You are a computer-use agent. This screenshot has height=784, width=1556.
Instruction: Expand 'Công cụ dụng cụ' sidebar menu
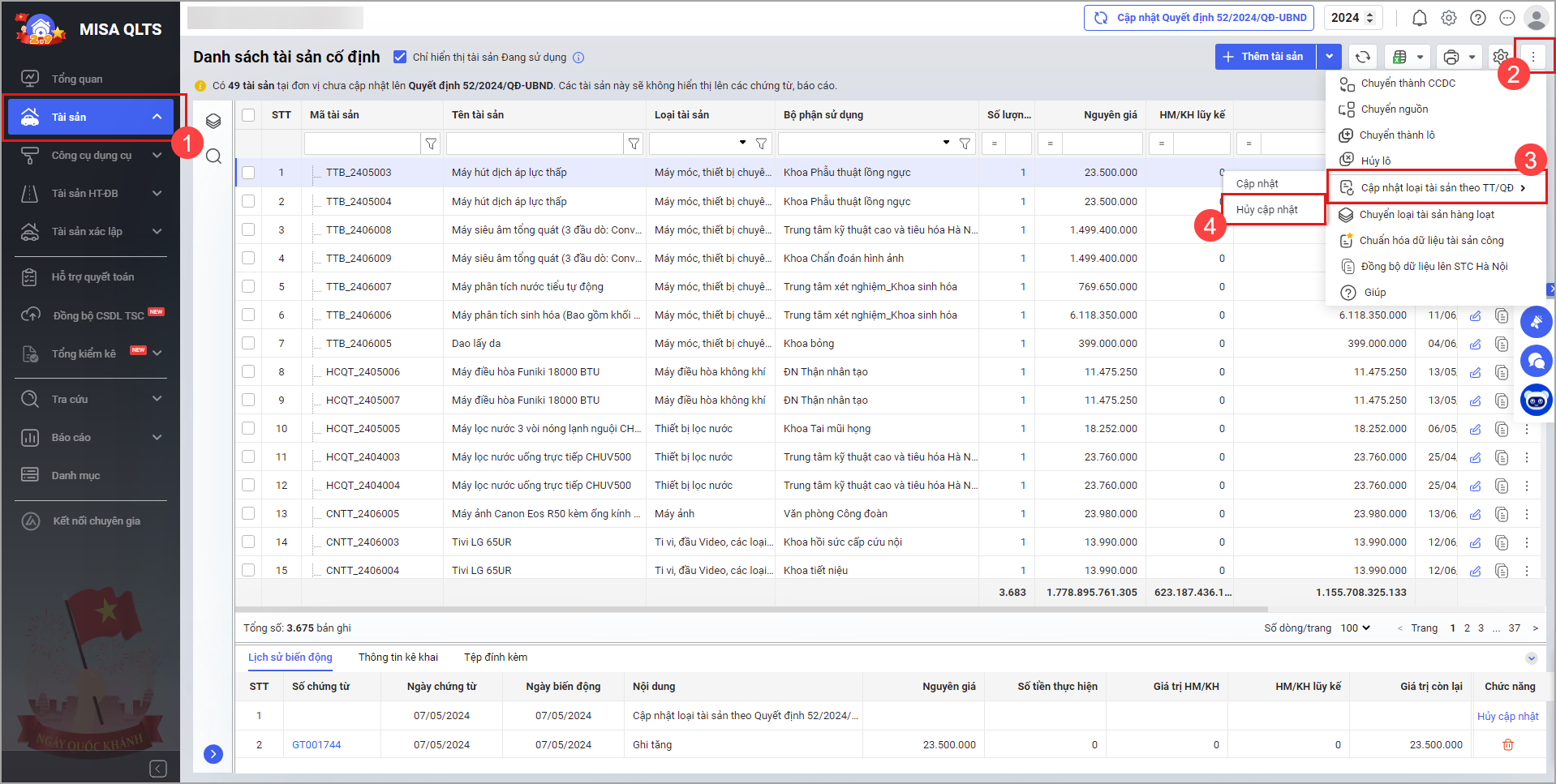91,155
